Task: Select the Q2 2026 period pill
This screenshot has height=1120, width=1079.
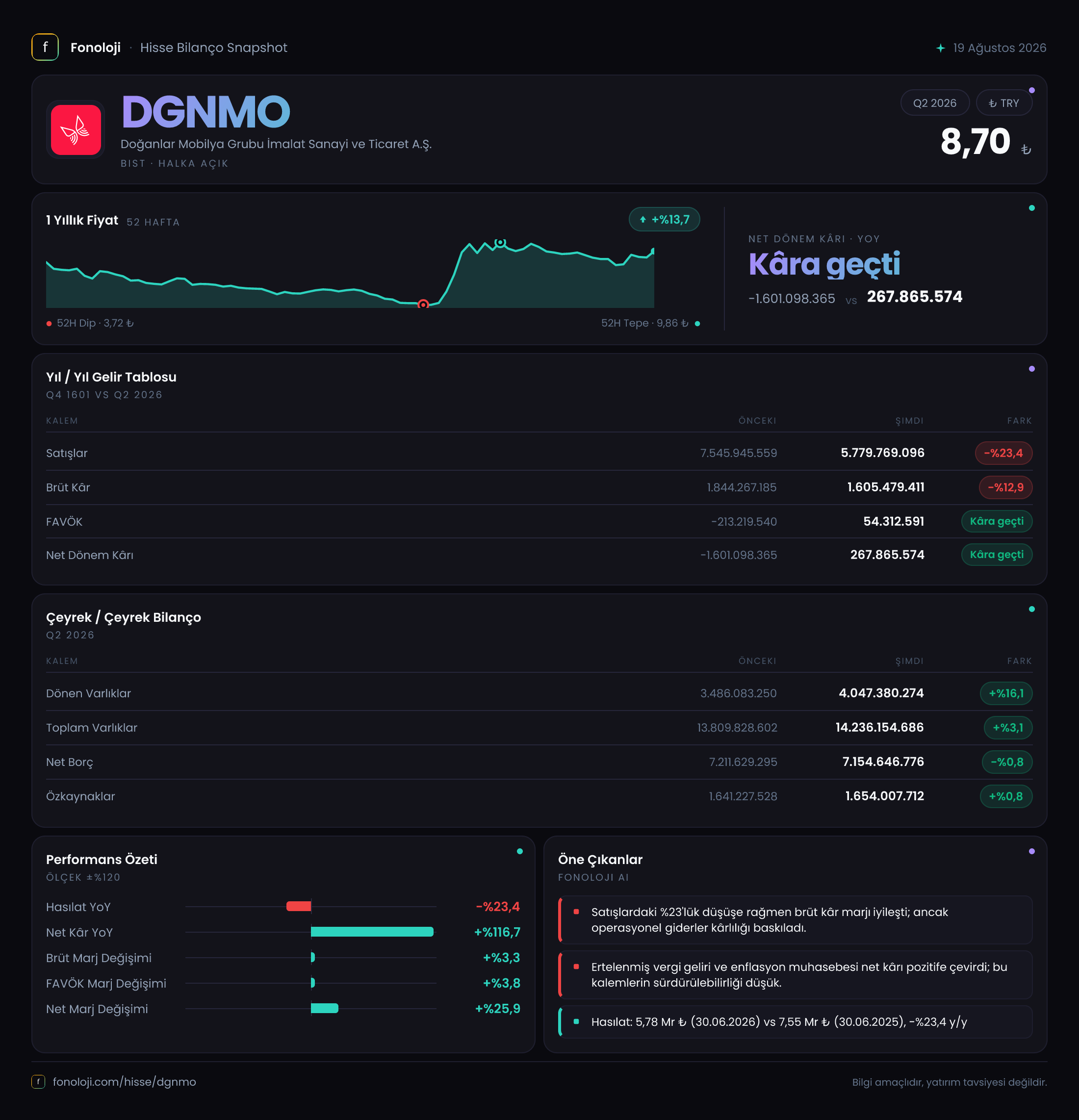Action: pos(934,103)
